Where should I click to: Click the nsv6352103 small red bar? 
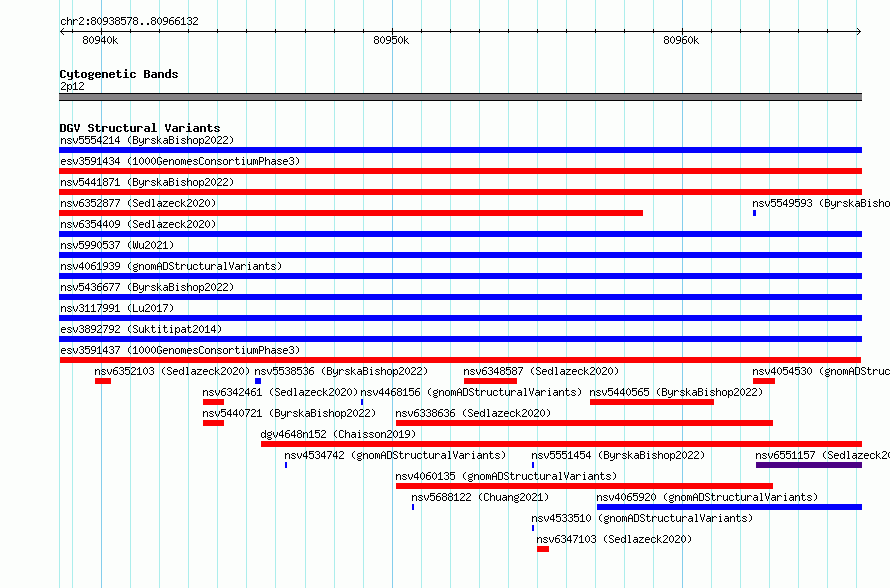coord(103,381)
